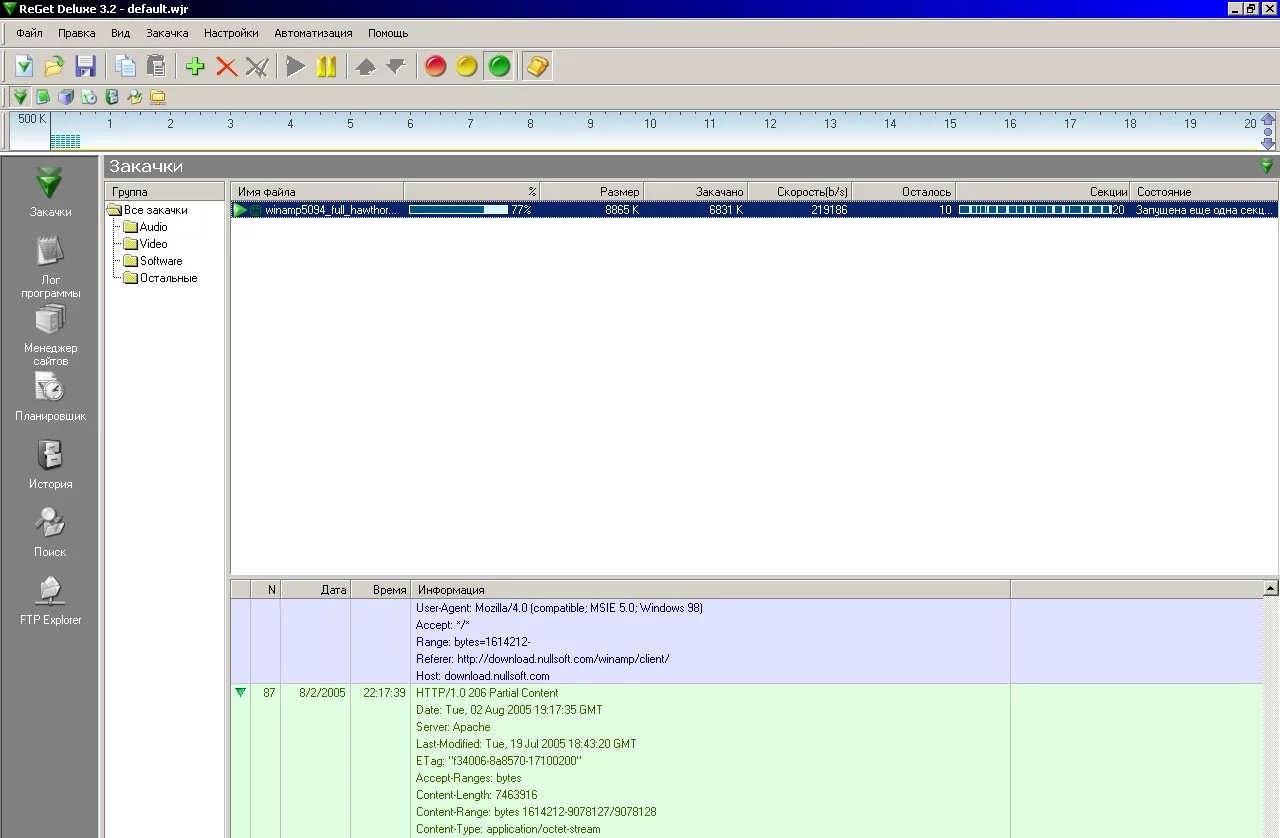Toggle the green speed mode button
Image resolution: width=1280 pixels, height=838 pixels.
499,67
